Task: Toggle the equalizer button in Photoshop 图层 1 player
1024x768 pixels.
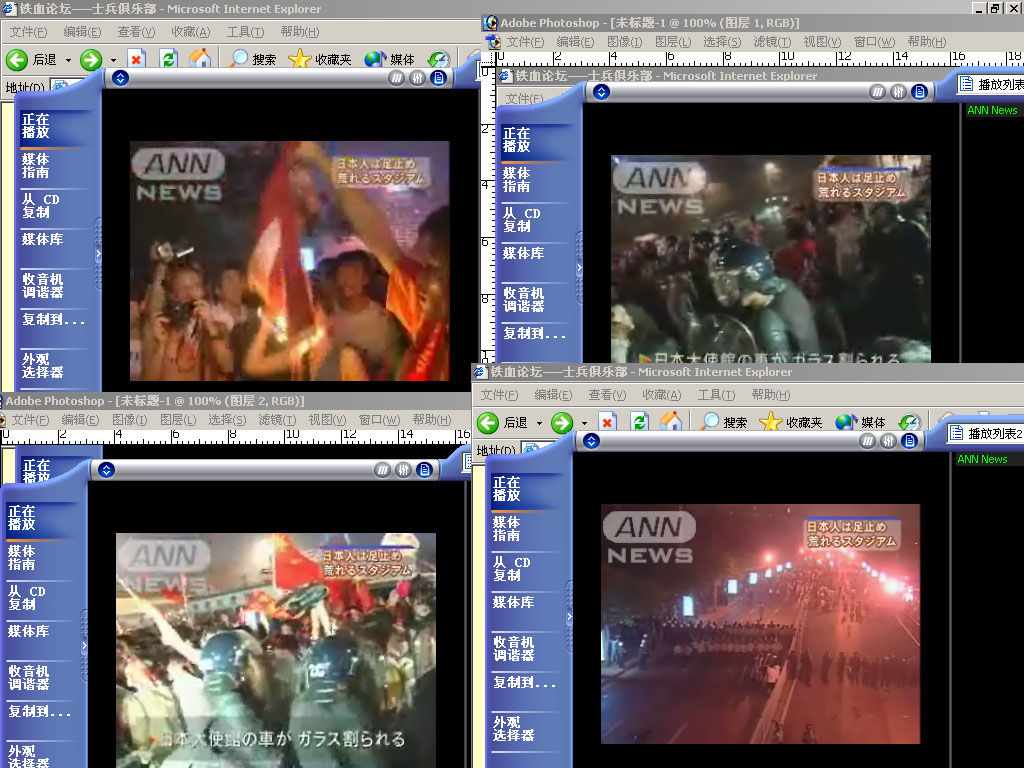Action: point(899,92)
